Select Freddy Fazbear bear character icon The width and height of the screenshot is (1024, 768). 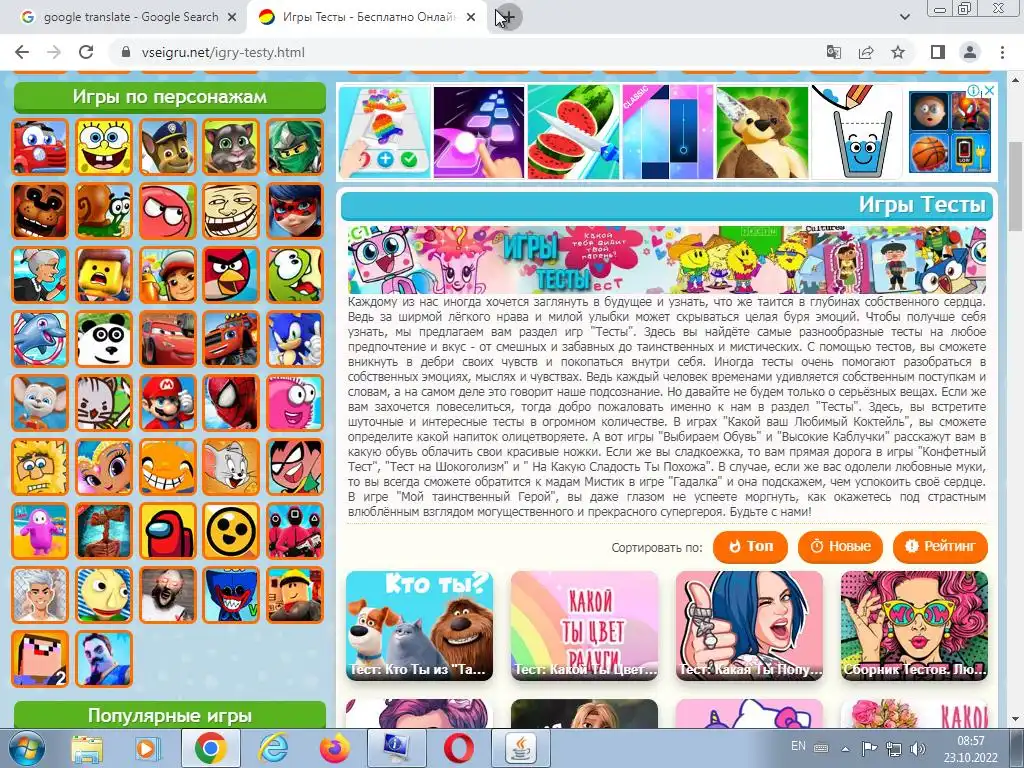[x=40, y=211]
